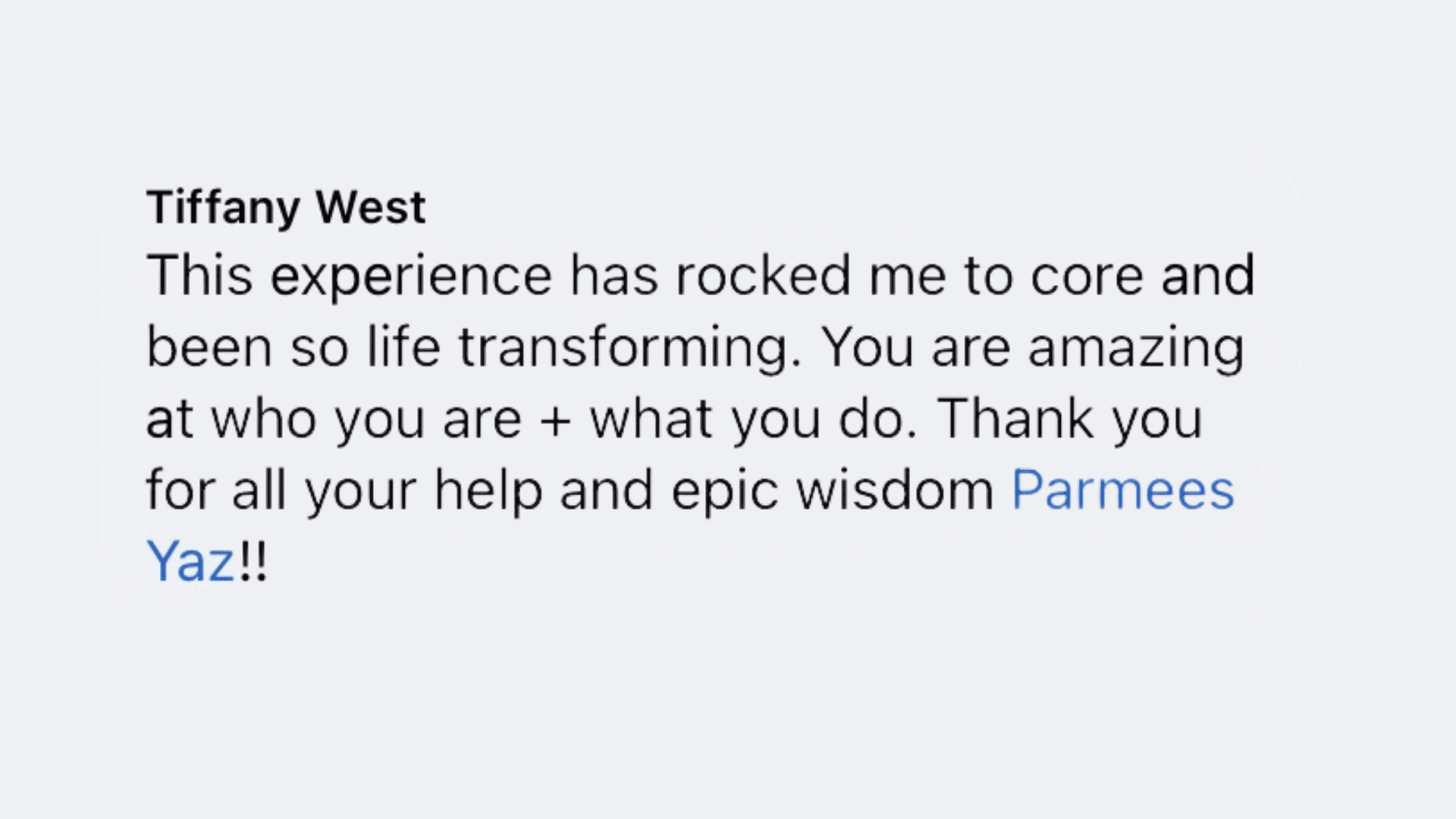The image size is (1456, 819).
Task: Click the plus sign in the comment
Action: click(556, 419)
